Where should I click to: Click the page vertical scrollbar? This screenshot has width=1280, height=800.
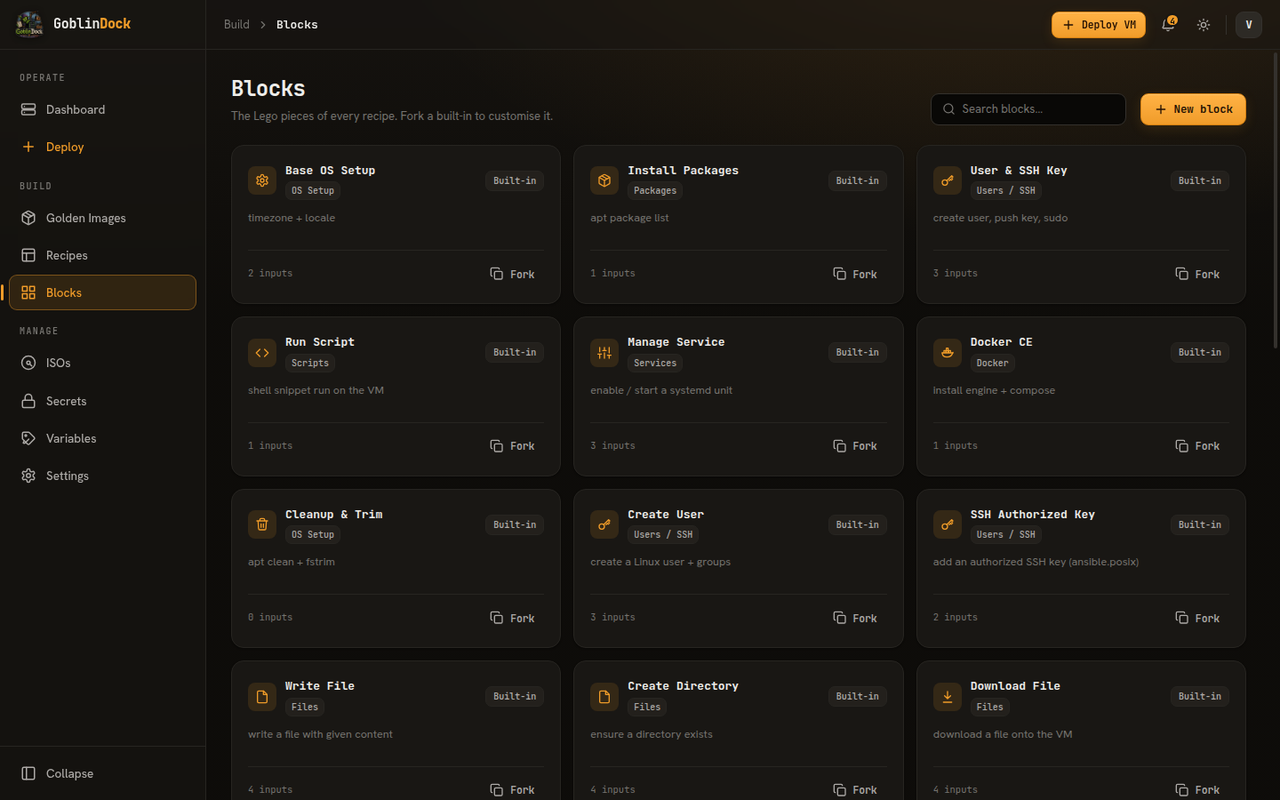click(x=1275, y=200)
